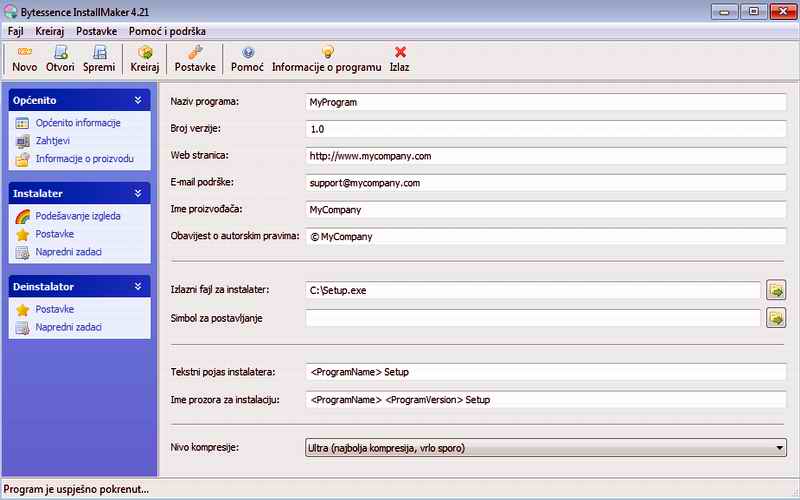Open the Fajl menu

point(15,31)
